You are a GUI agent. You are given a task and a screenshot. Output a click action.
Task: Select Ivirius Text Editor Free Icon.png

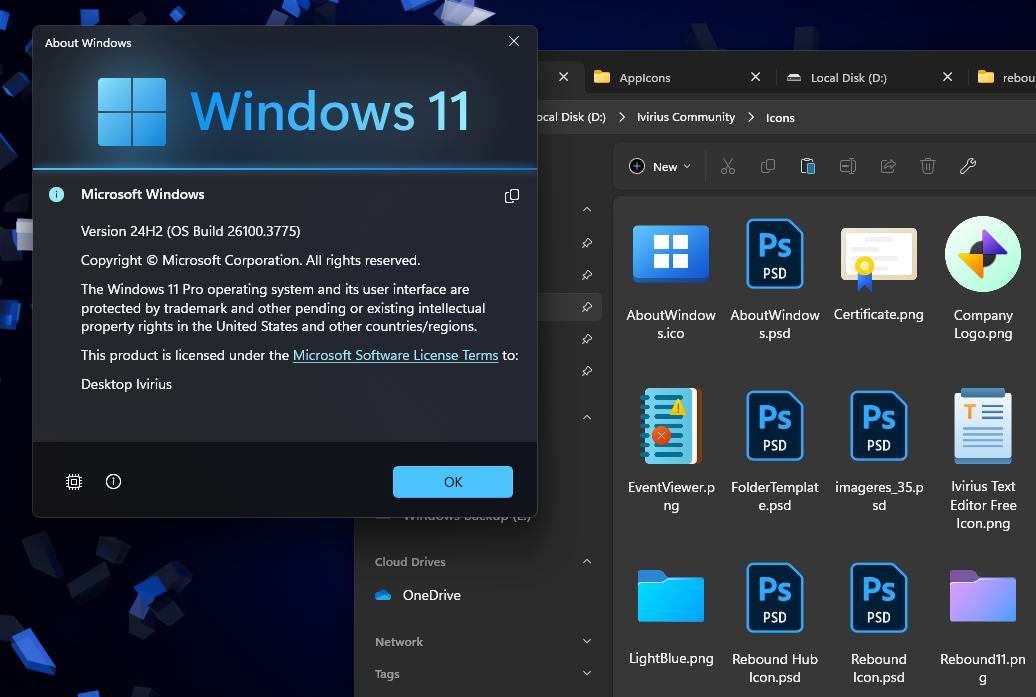(x=982, y=459)
